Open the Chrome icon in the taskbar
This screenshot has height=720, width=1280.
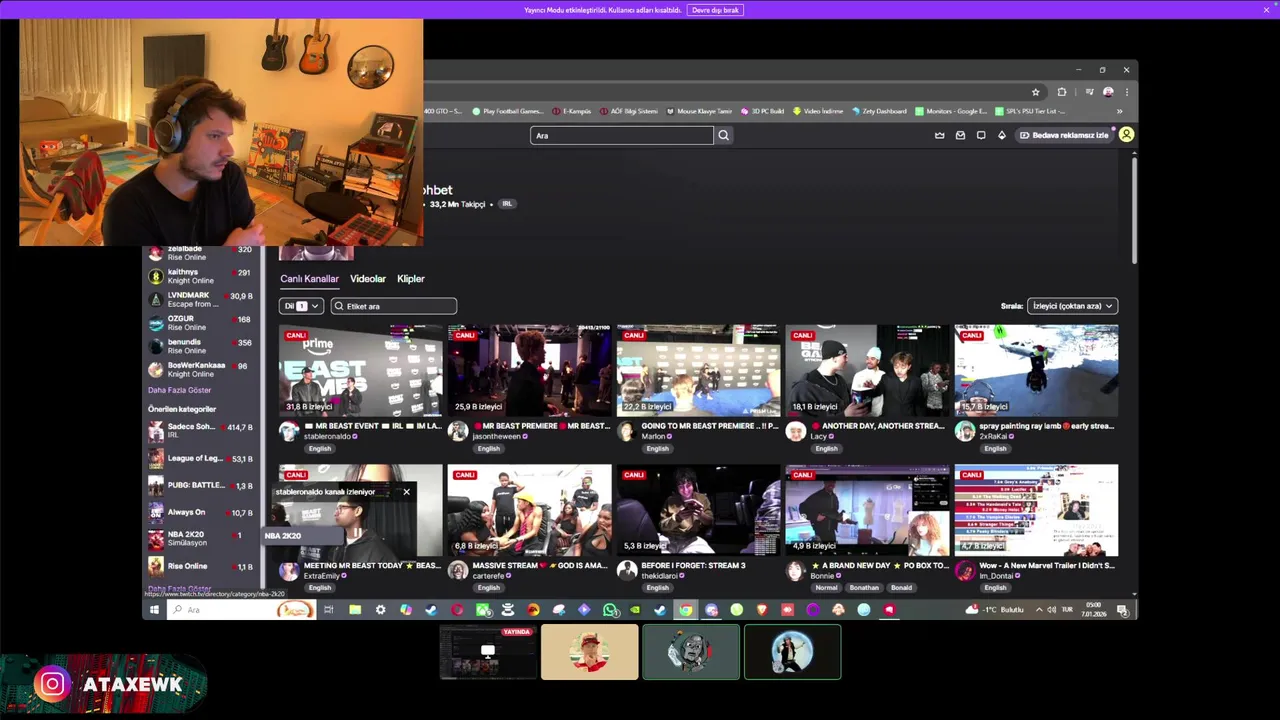point(686,610)
